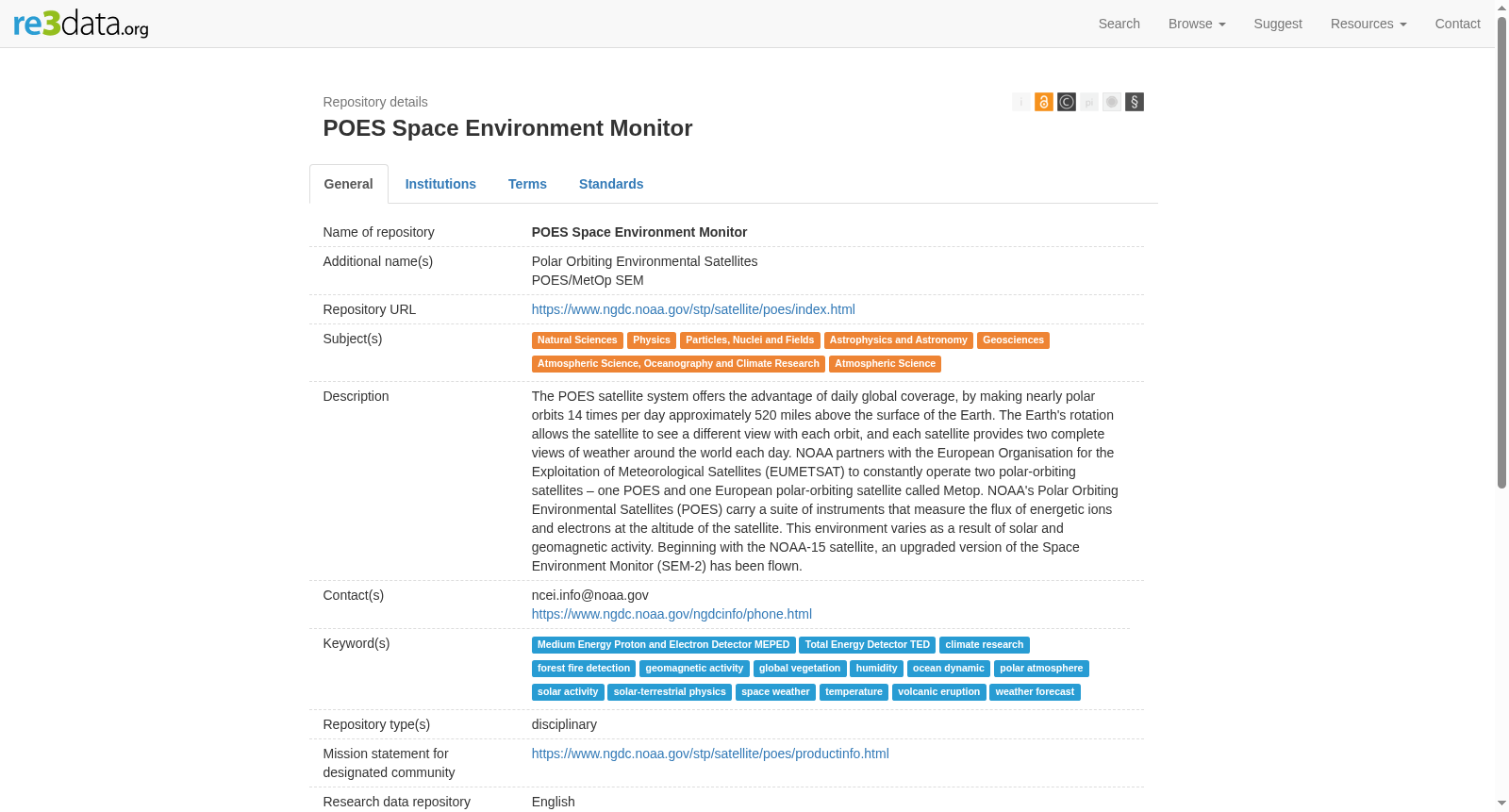Viewport: 1509px width, 812px height.
Task: Click the humidity keyword tag
Action: [x=877, y=669]
